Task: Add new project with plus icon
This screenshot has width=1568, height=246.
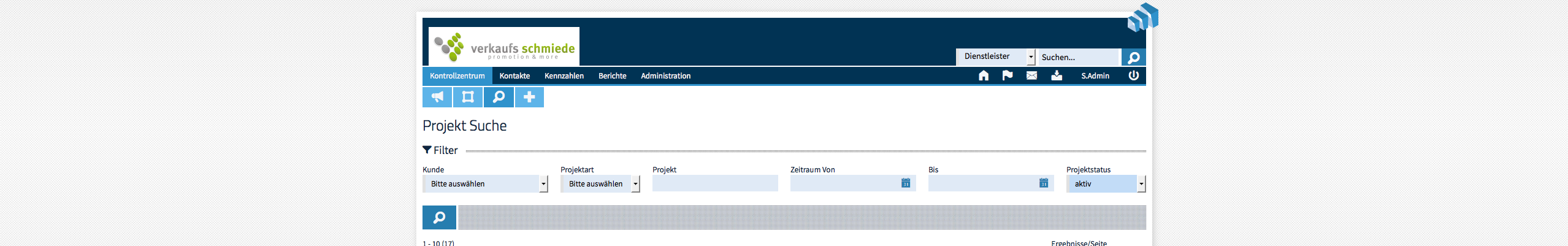Action: (529, 97)
